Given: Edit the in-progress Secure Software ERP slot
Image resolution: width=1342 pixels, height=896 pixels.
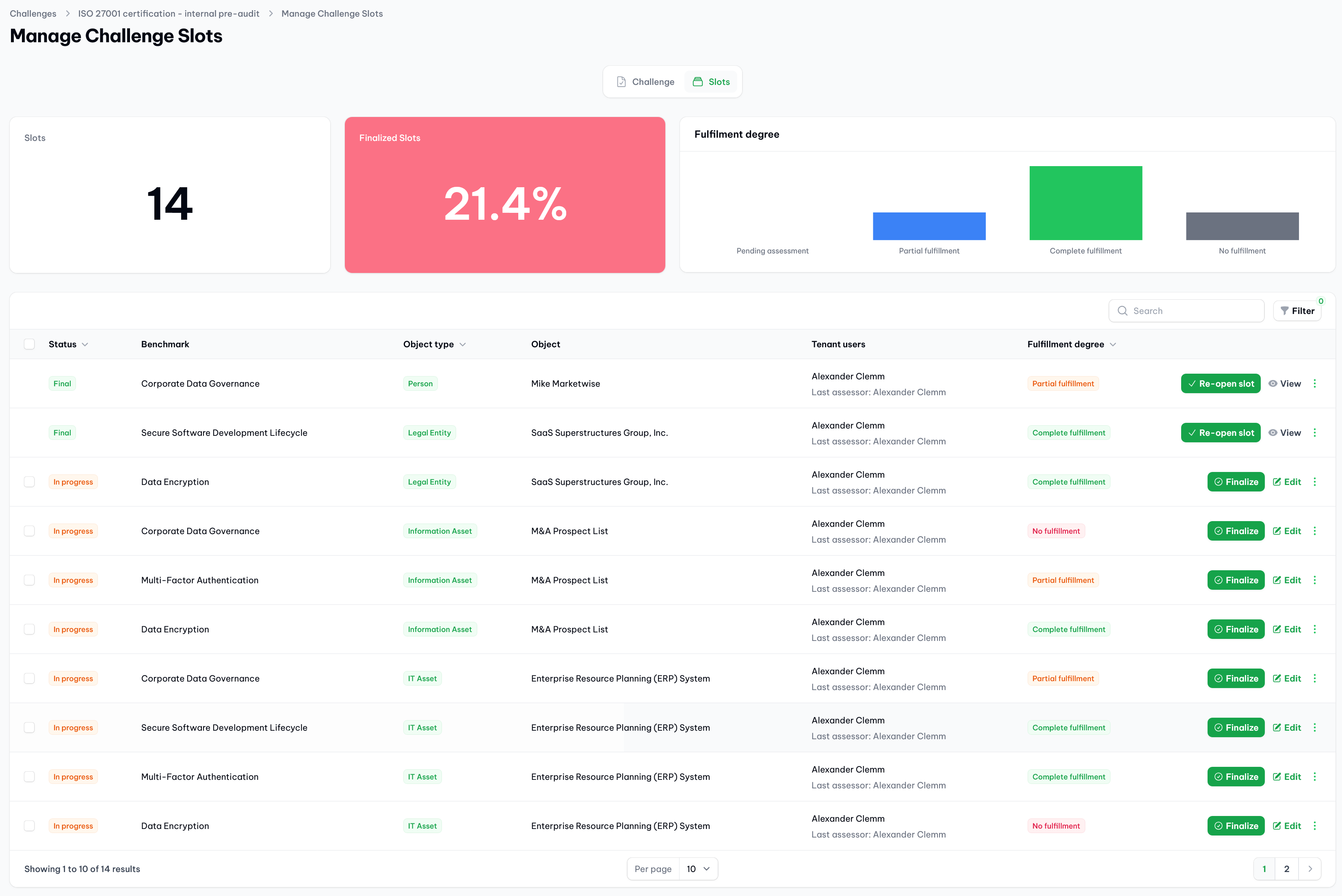Looking at the screenshot, I should (x=1287, y=727).
